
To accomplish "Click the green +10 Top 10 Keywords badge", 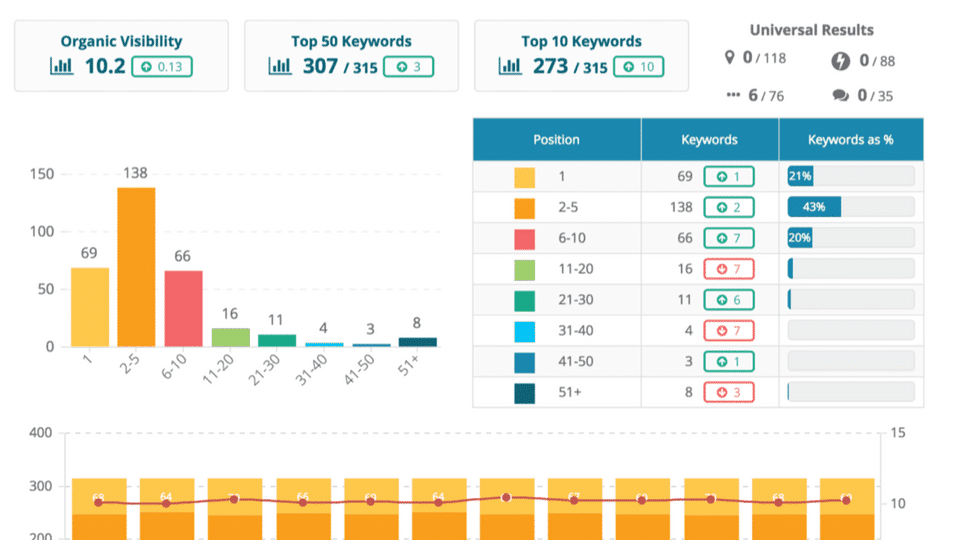I will pos(639,67).
